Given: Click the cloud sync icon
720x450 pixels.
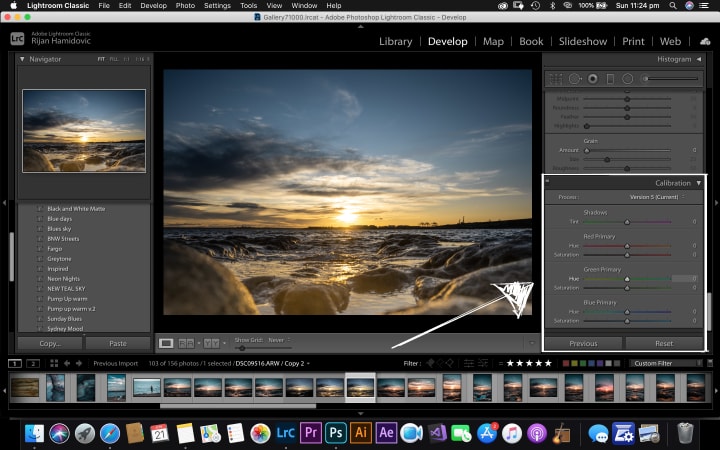Looking at the screenshot, I should 705,41.
